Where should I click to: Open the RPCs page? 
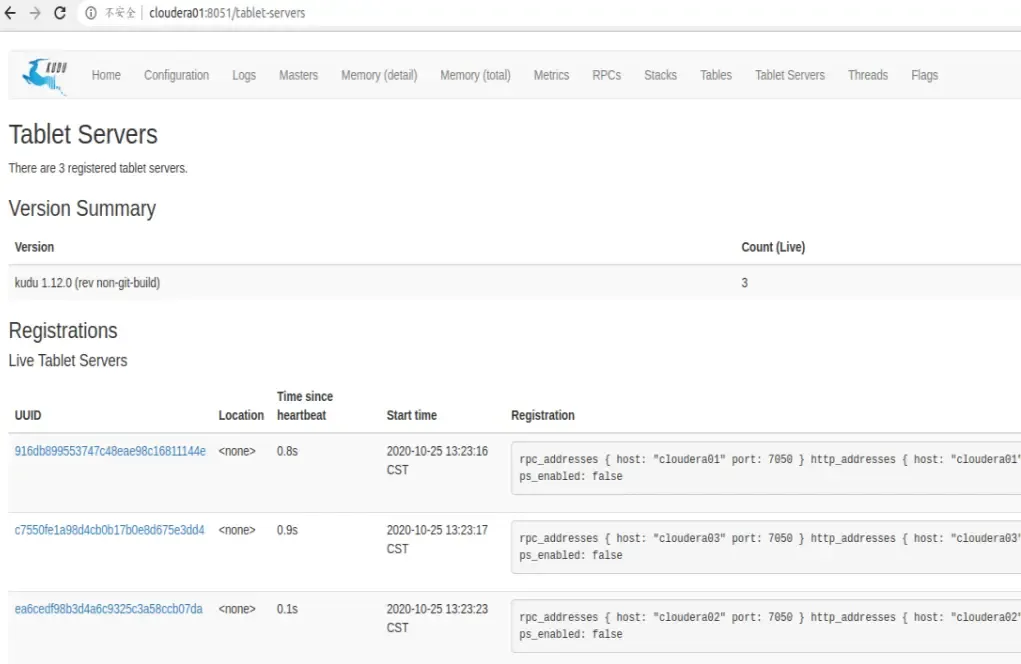[x=606, y=75]
